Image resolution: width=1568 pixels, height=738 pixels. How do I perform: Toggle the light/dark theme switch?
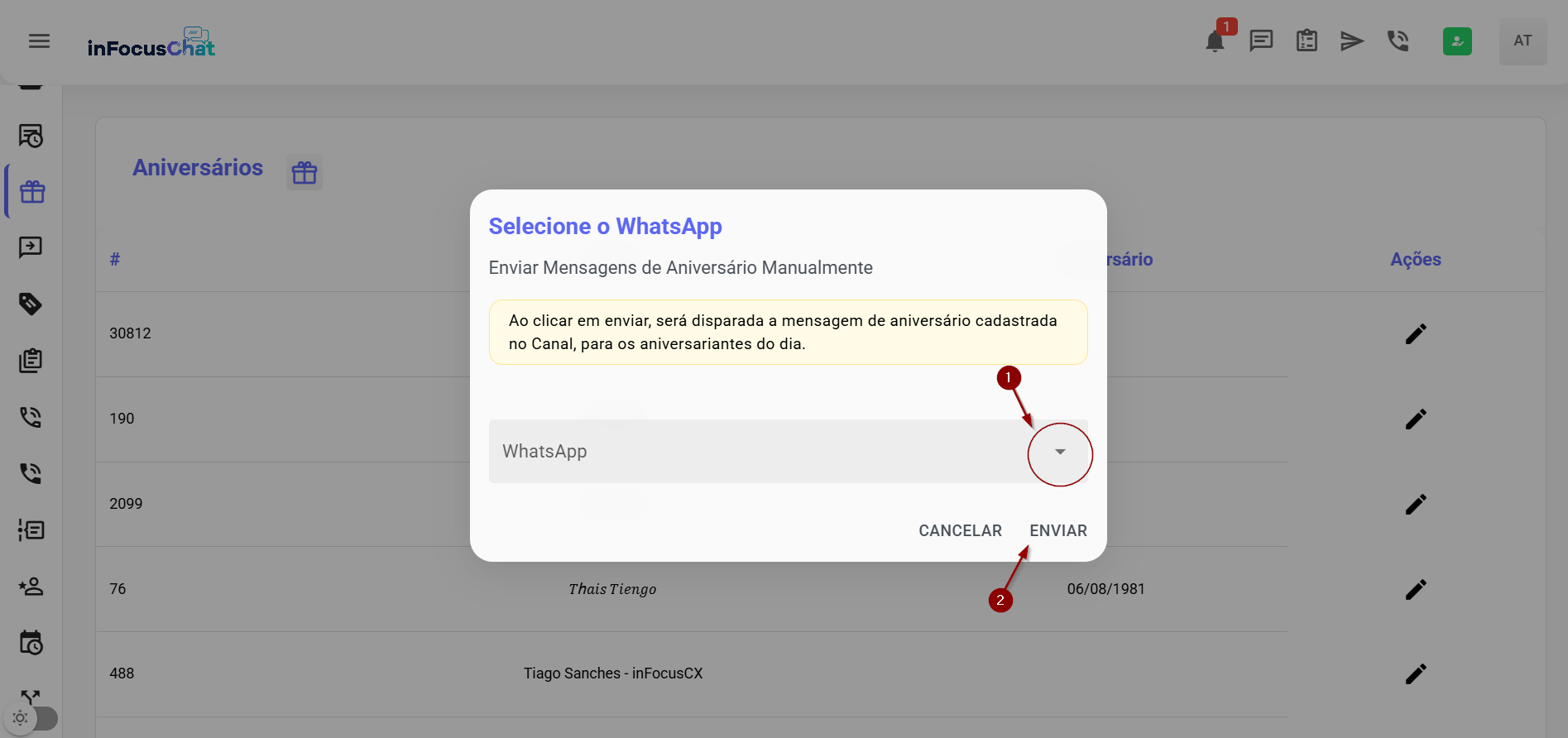click(x=33, y=718)
